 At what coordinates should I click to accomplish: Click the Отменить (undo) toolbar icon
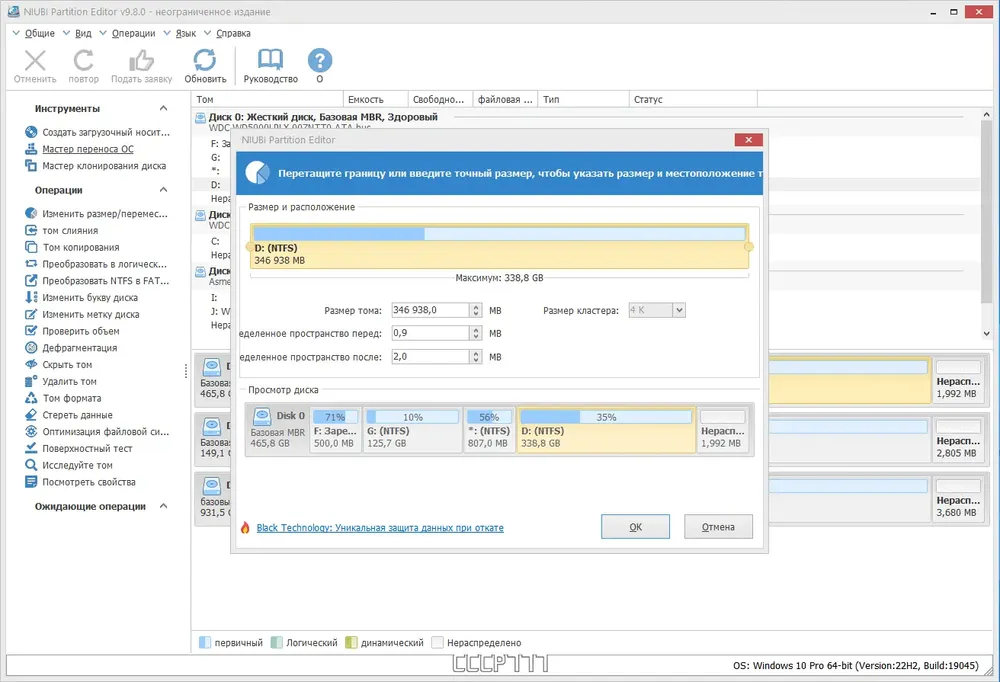click(35, 61)
